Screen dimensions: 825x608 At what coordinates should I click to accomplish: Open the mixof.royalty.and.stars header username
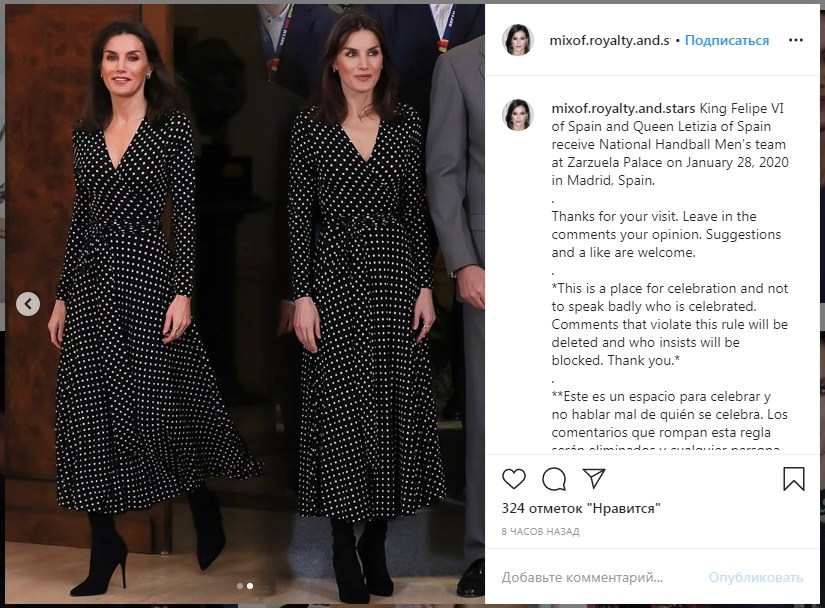click(610, 40)
